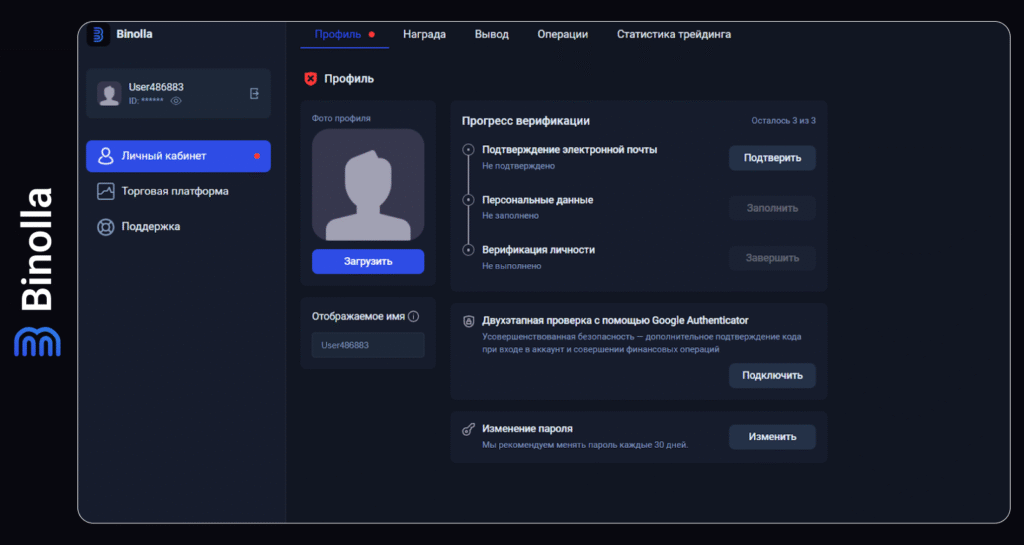Switch to the Награда tab
This screenshot has width=1024, height=545.
coord(424,34)
